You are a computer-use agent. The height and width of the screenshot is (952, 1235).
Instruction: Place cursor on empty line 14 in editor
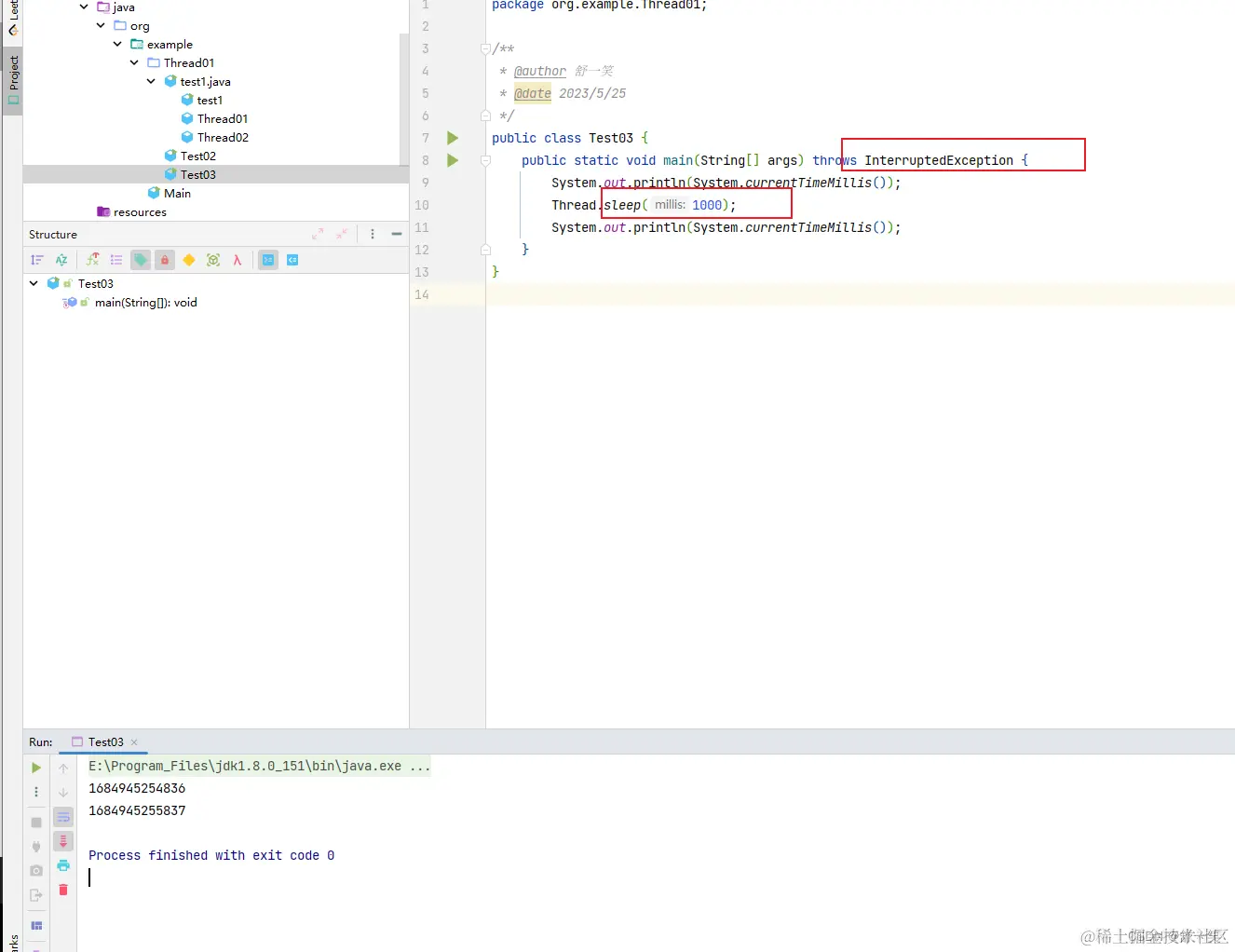860,294
